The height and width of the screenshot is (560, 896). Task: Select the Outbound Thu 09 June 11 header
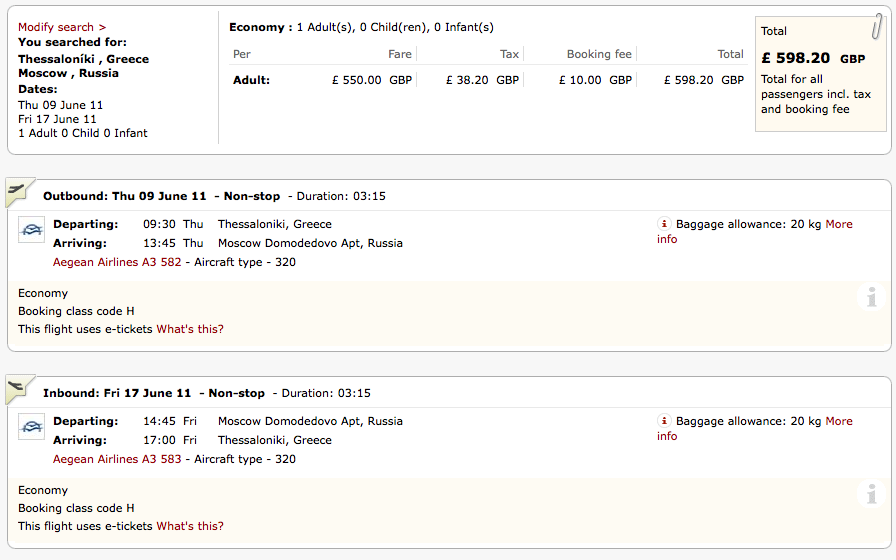pos(124,196)
